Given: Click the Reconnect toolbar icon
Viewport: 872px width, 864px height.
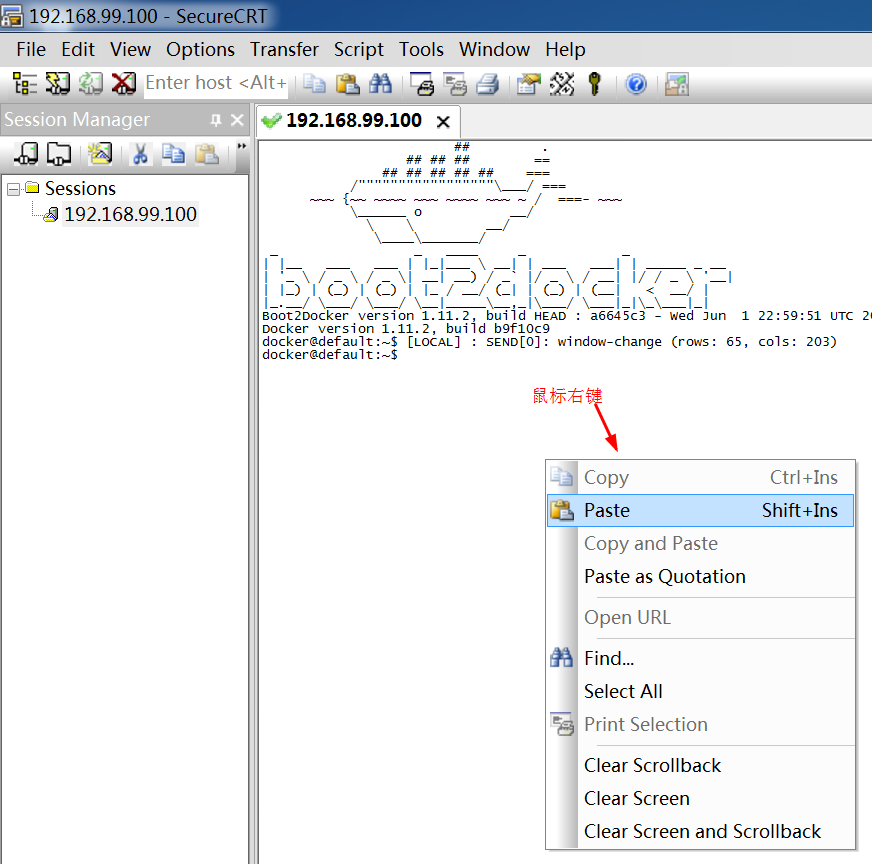Looking at the screenshot, I should coord(91,85).
